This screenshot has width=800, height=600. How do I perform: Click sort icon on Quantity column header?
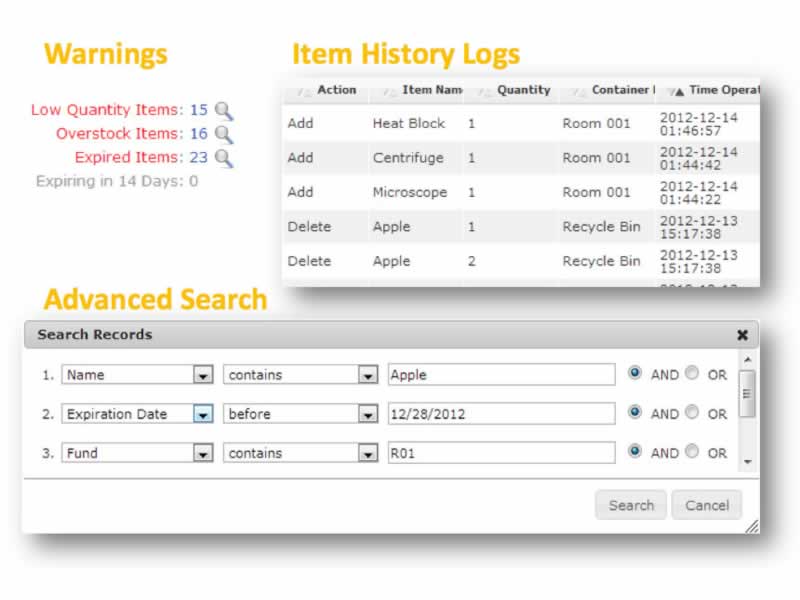pos(482,91)
